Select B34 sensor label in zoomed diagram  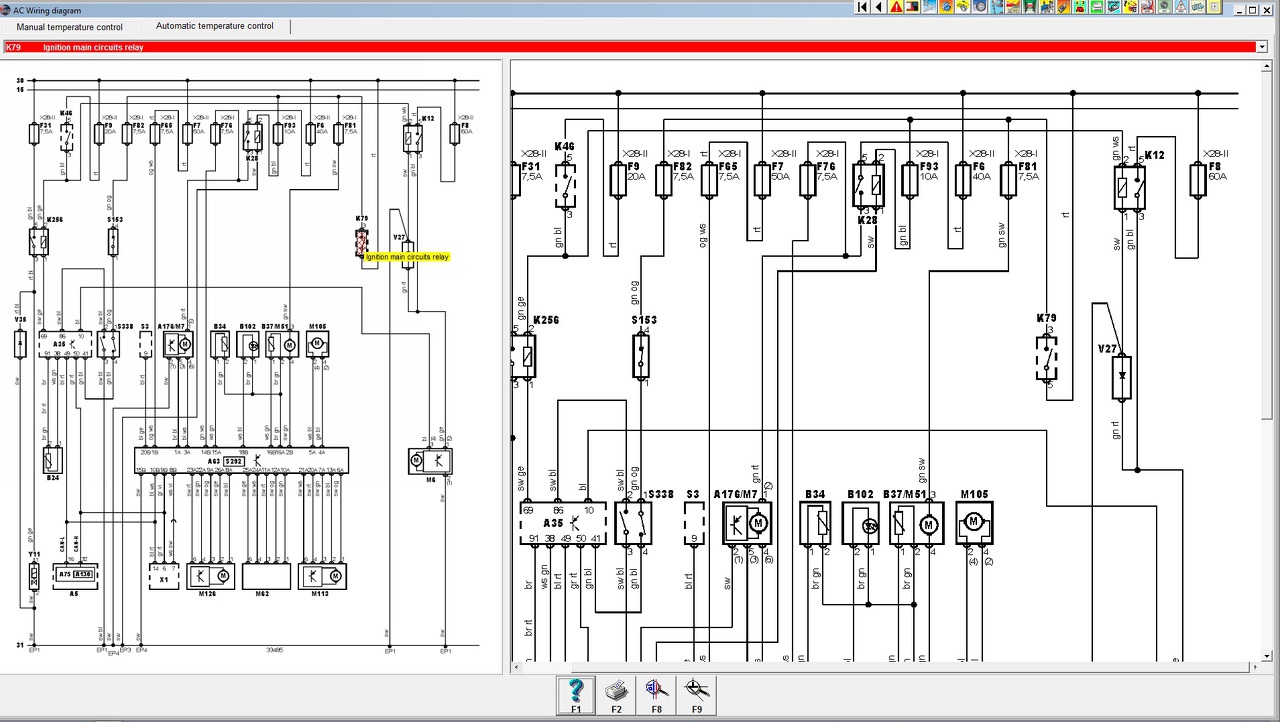pyautogui.click(x=815, y=495)
